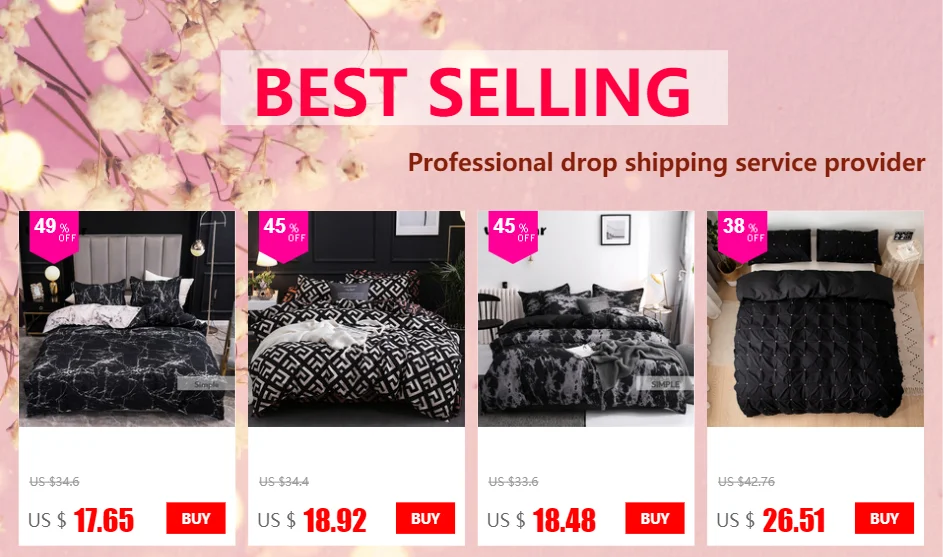
Task: Click the BEST SELLING banner title
Action: pos(473,91)
